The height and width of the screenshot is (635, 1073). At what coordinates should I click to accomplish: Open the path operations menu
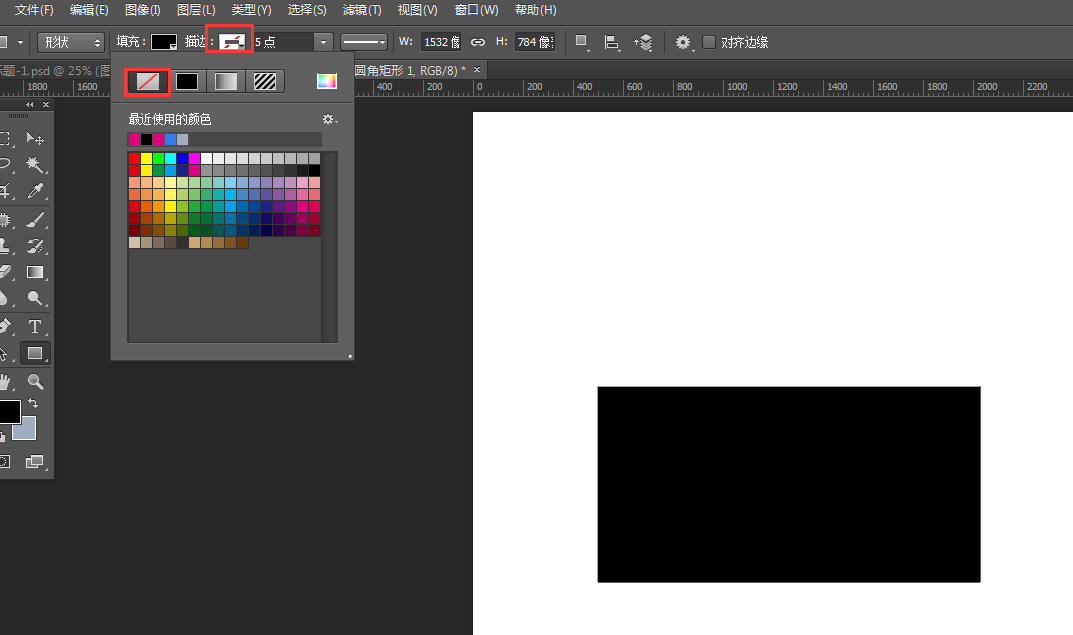(x=582, y=42)
